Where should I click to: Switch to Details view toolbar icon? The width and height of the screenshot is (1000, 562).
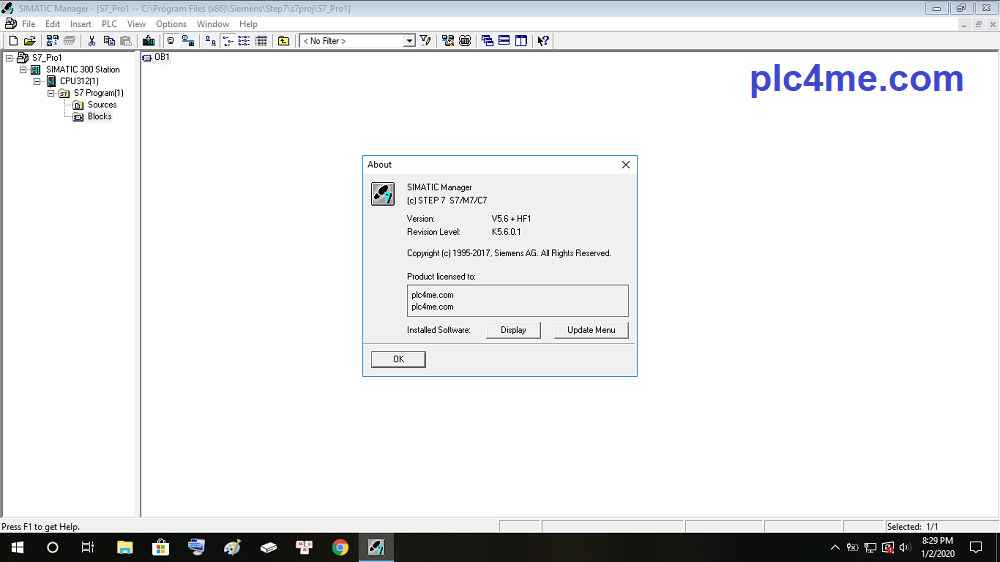click(x=262, y=41)
